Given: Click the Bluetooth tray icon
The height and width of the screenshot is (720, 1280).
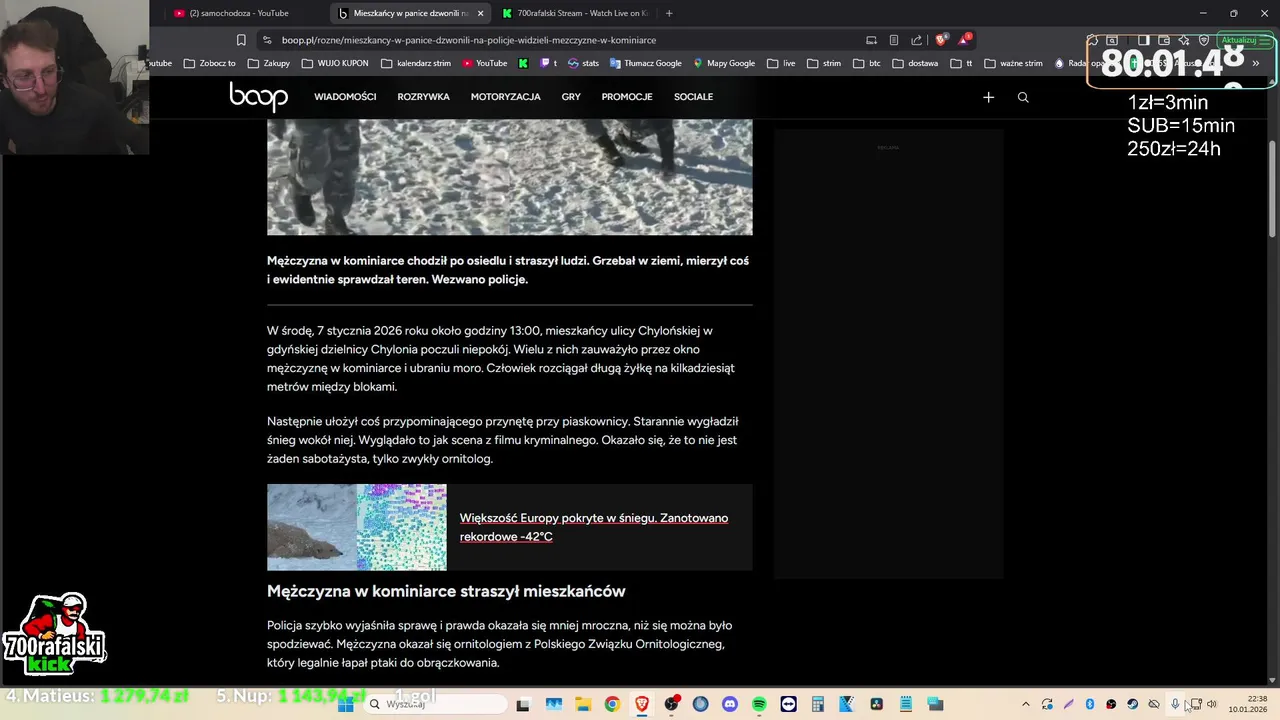Looking at the screenshot, I should [x=1090, y=704].
